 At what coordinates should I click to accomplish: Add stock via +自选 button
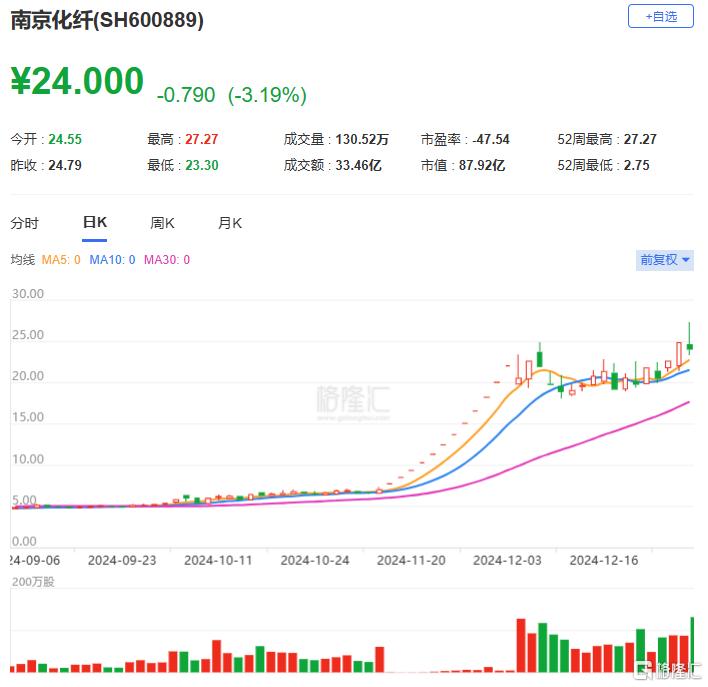click(660, 16)
